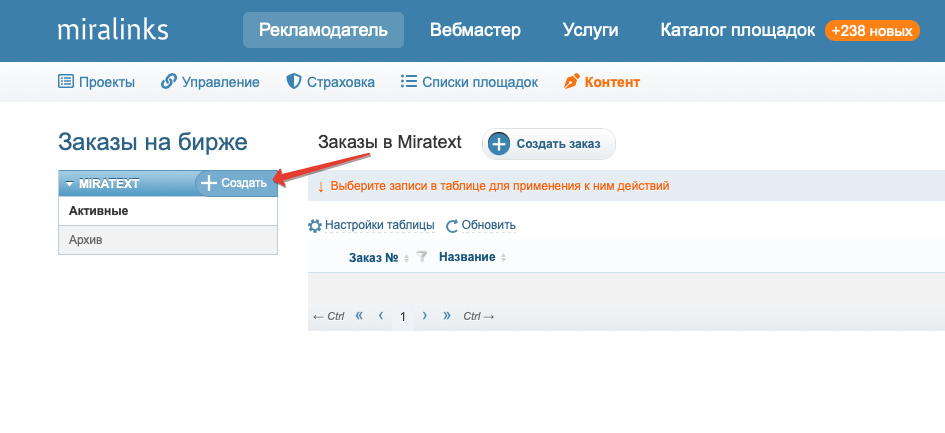This screenshot has height=433, width=945.
Task: Open Настройки таблицы
Action: (380, 225)
